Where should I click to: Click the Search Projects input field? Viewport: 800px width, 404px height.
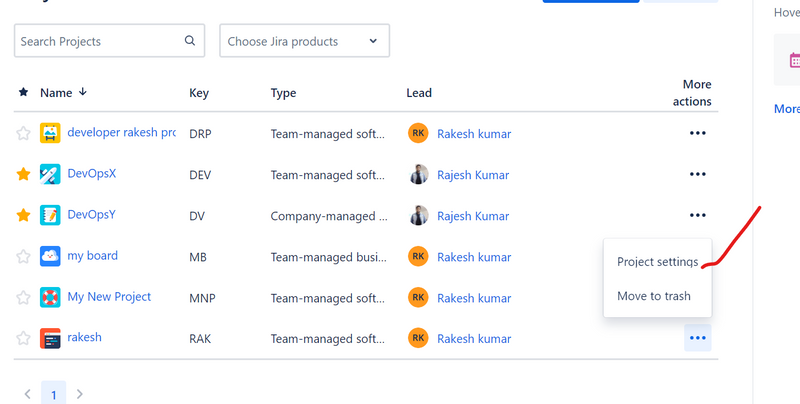(x=98, y=41)
